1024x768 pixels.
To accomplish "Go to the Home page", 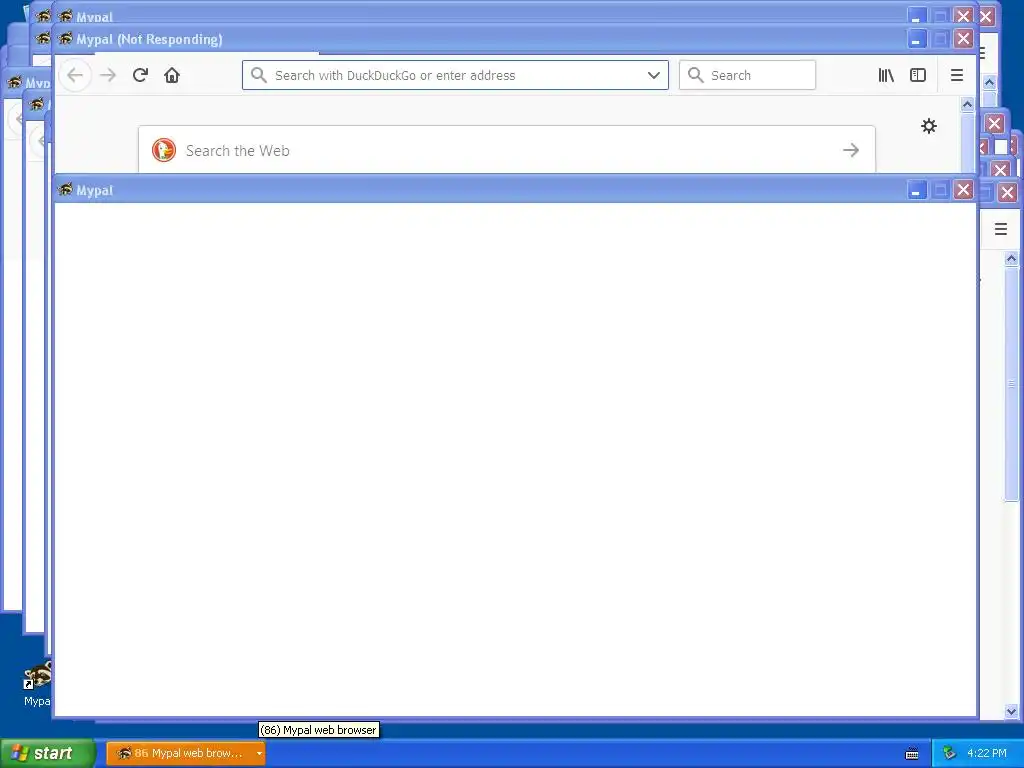I will click(x=172, y=75).
